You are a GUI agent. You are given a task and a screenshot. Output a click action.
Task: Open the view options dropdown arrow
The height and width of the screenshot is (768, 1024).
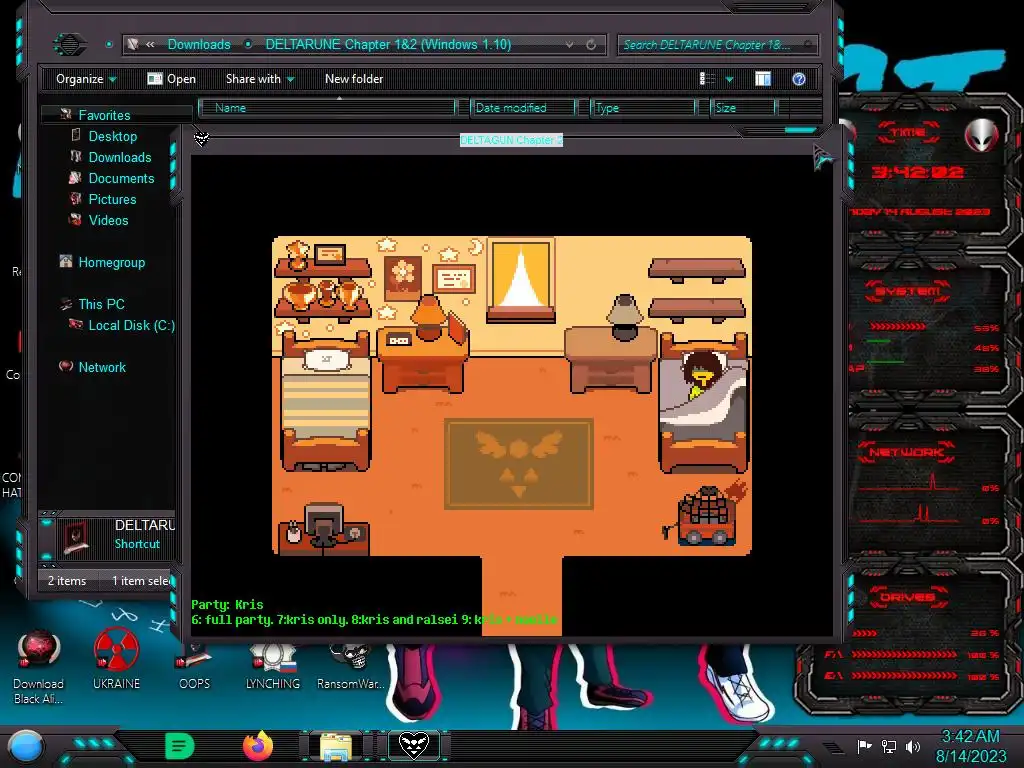click(729, 79)
